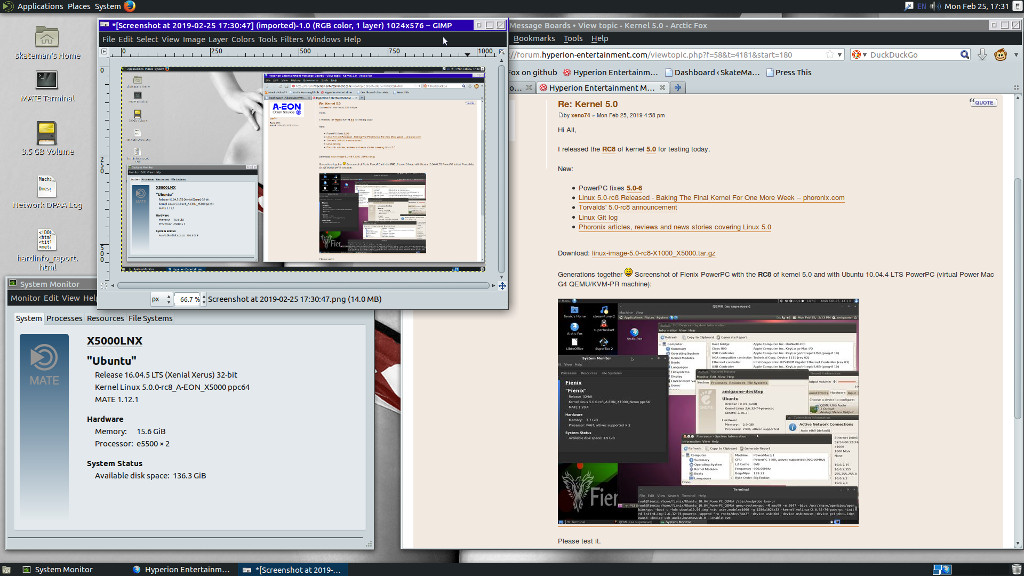
Task: Switch to Processes tab in System Monitor
Action: [x=64, y=318]
